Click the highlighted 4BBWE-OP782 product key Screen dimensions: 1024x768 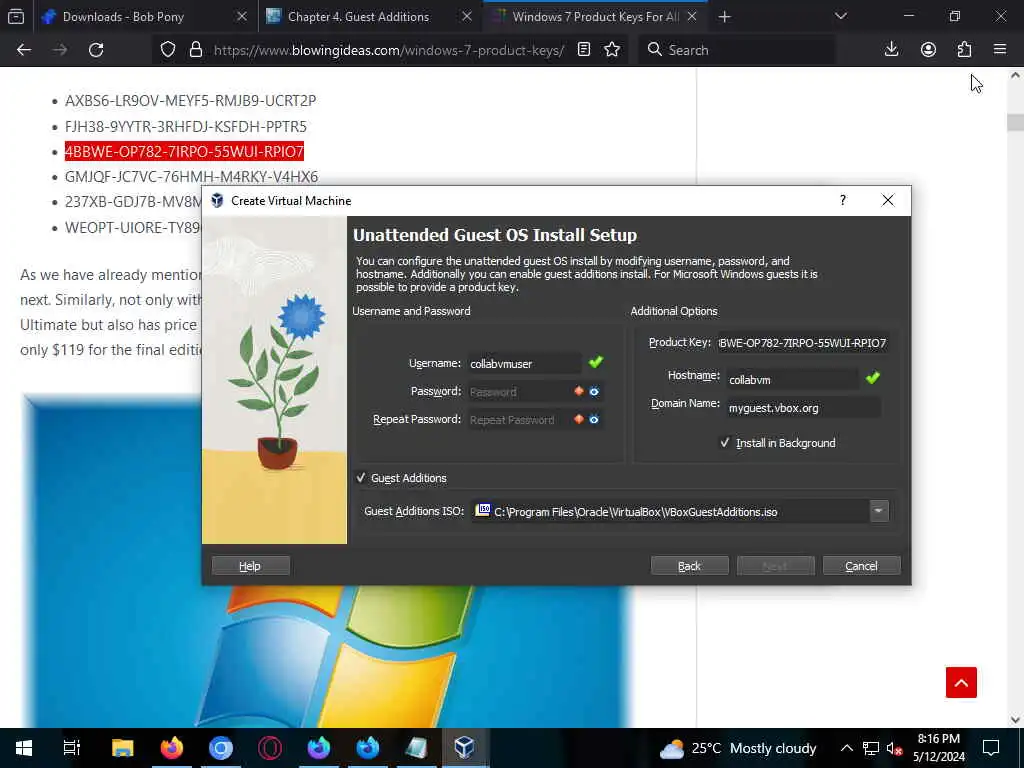[x=184, y=152]
